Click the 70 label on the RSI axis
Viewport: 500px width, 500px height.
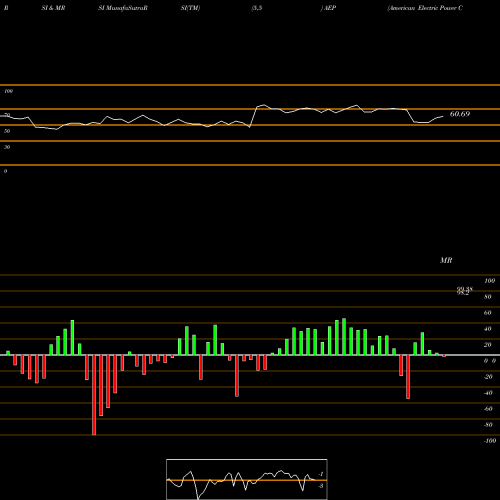point(7,115)
